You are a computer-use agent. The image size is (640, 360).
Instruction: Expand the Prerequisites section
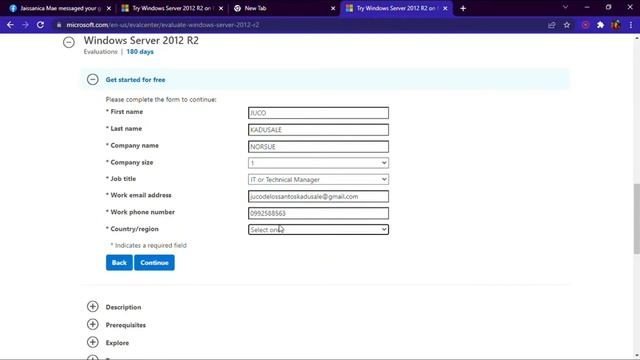tap(93, 324)
